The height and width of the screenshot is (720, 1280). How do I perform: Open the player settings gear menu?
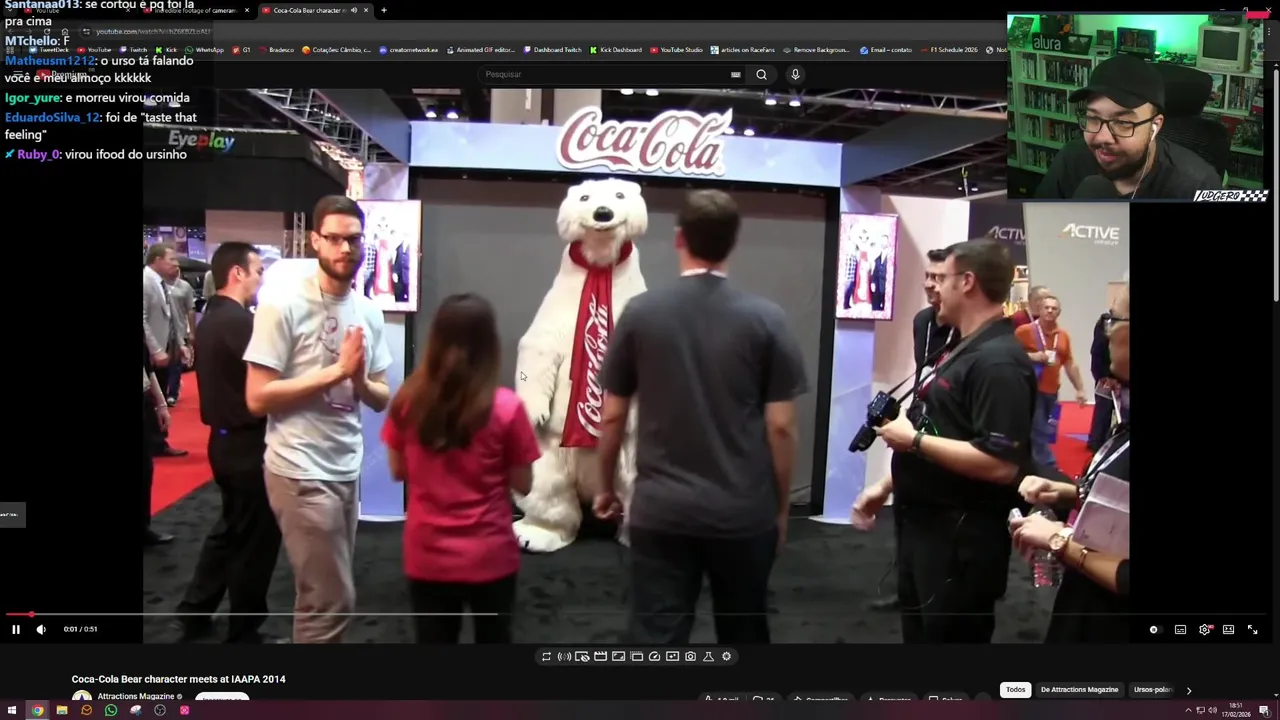coord(1205,630)
